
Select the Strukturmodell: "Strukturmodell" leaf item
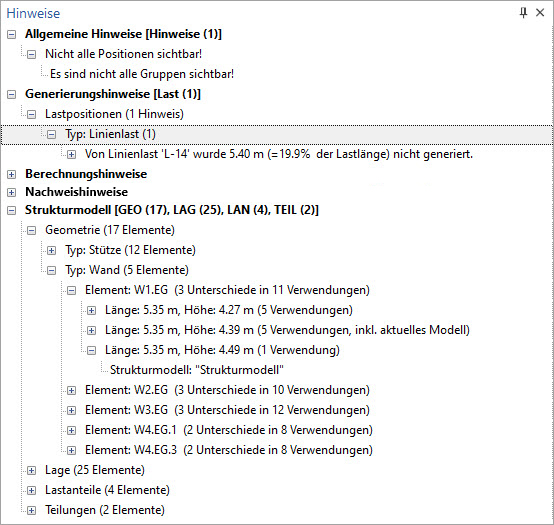[197, 370]
